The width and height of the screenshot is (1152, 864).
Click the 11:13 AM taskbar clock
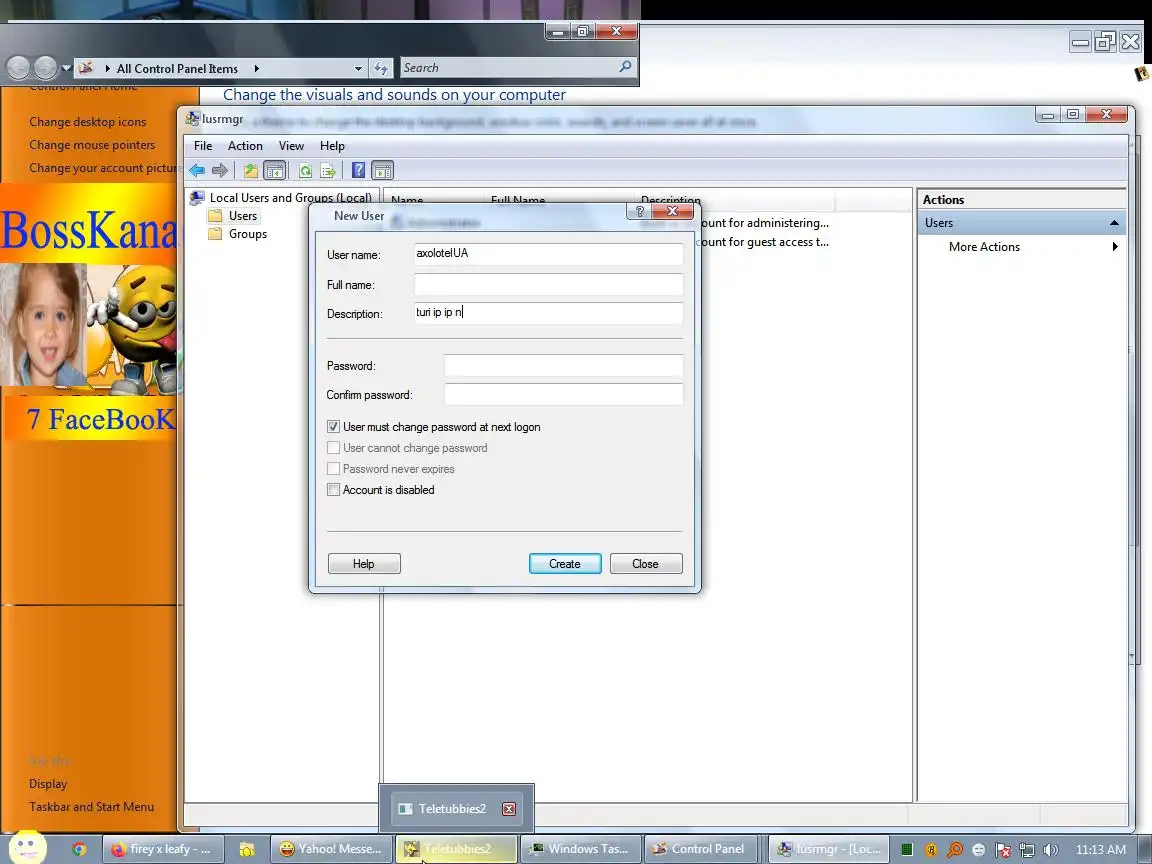pyautogui.click(x=1101, y=850)
